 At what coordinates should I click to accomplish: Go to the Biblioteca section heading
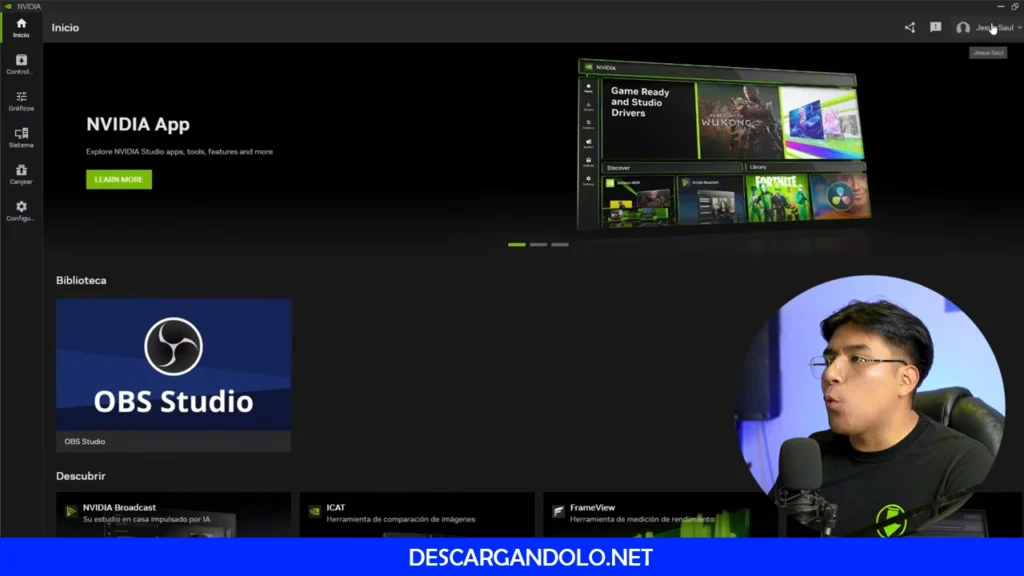pos(80,280)
